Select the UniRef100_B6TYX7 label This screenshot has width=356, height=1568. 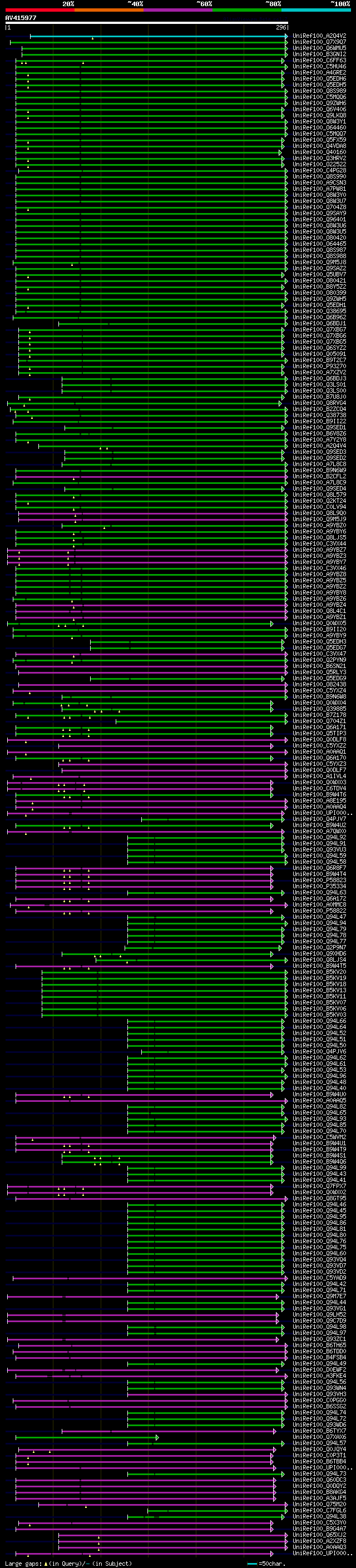(x=319, y=1431)
